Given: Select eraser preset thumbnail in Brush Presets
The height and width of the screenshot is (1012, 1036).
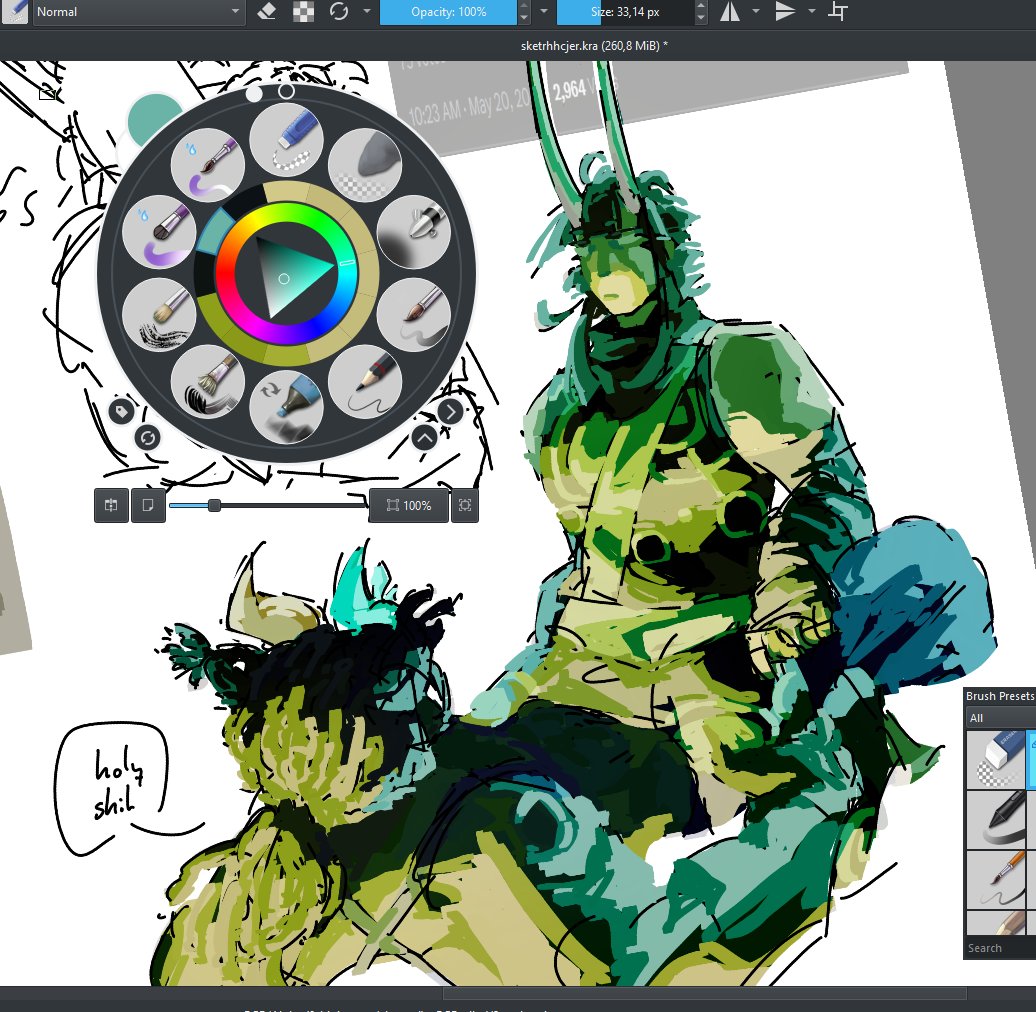Looking at the screenshot, I should pyautogui.click(x=996, y=760).
